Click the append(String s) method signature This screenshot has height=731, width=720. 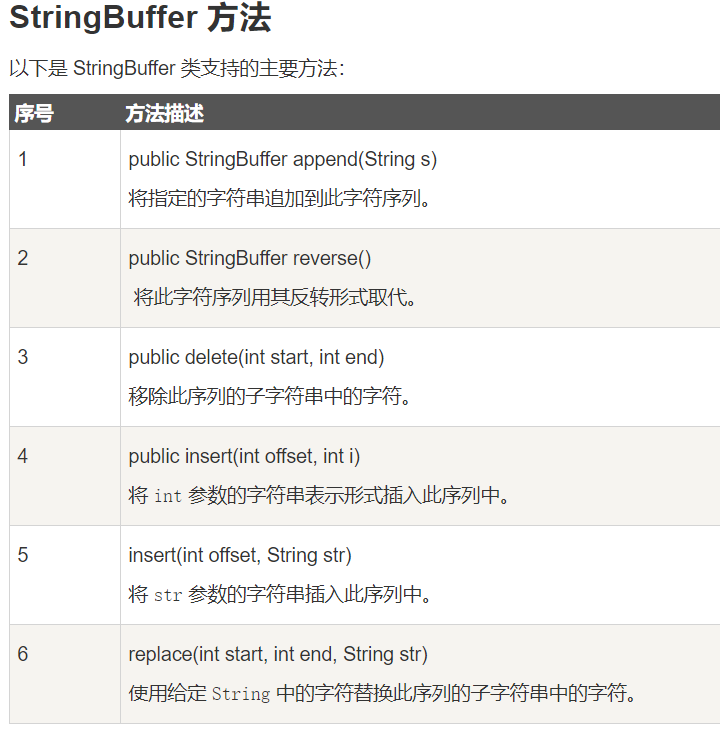[x=283, y=159]
